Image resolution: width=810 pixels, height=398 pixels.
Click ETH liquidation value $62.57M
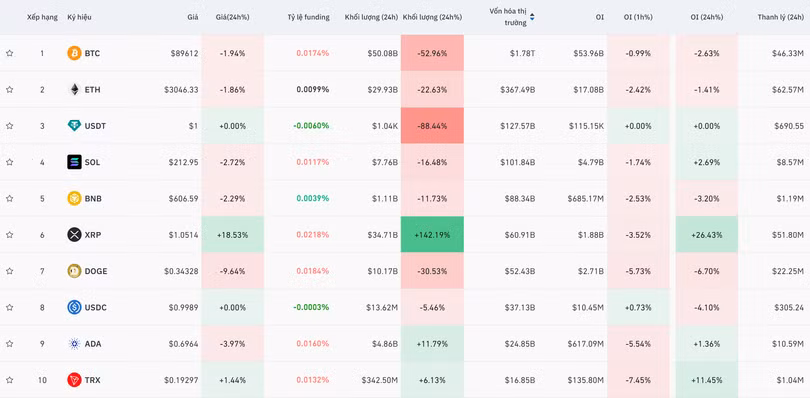[x=788, y=89]
